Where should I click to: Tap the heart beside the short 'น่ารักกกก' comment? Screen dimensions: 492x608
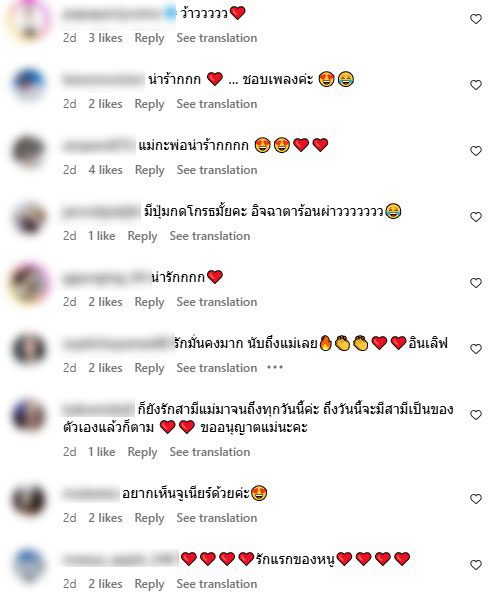(x=475, y=283)
